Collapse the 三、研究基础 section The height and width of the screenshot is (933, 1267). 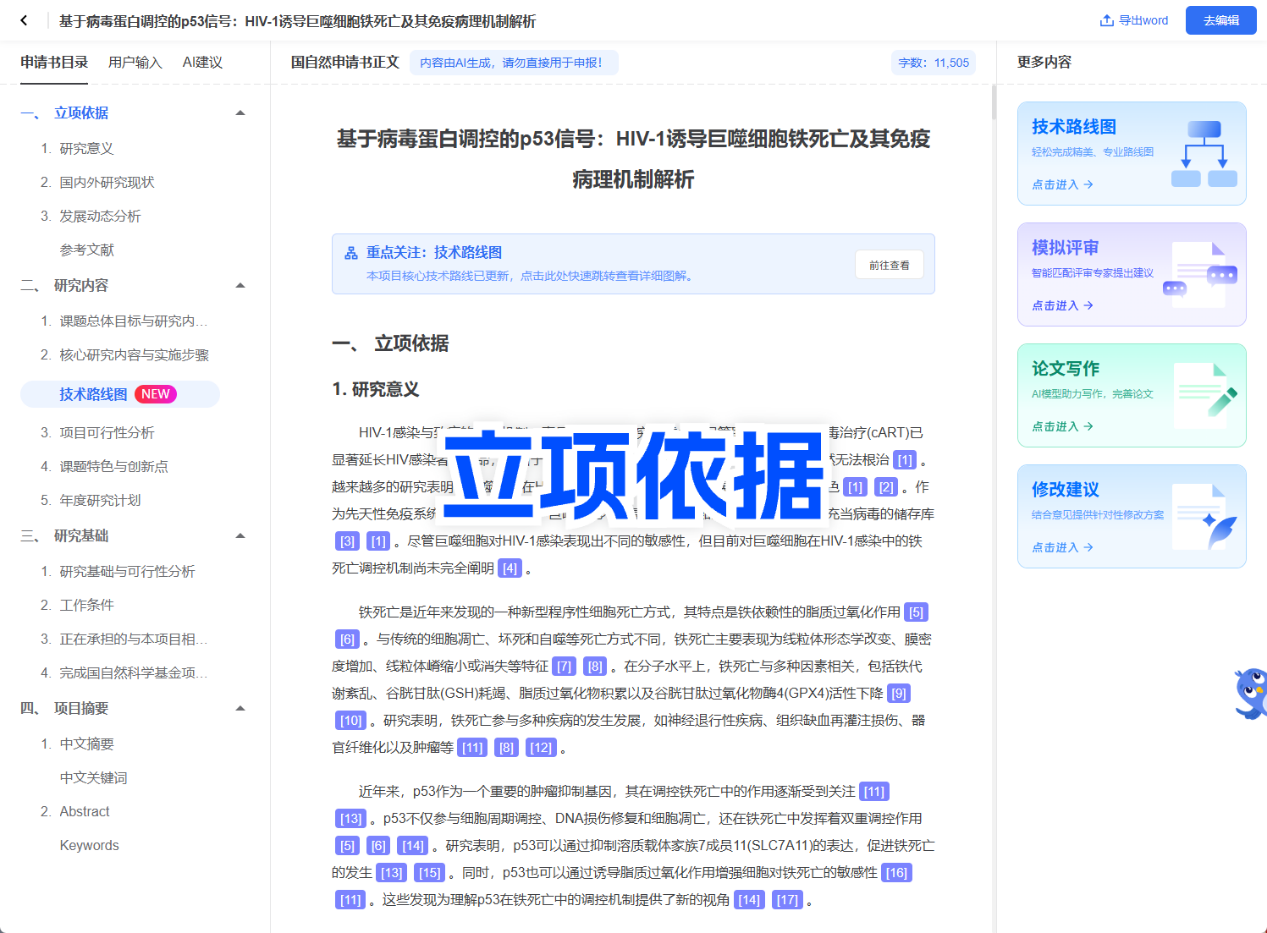pyautogui.click(x=240, y=536)
